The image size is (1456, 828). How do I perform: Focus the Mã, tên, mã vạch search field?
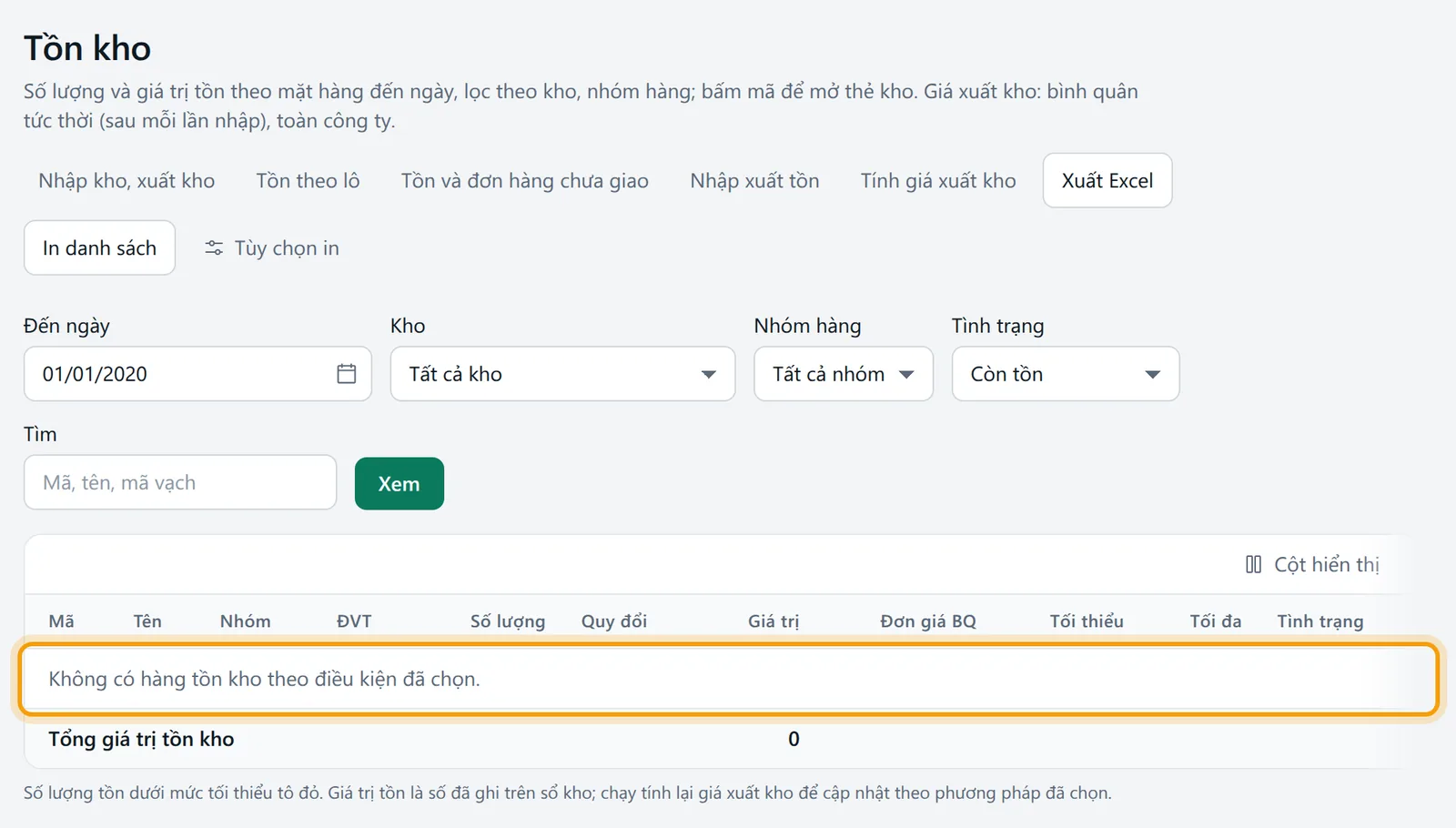tap(180, 482)
